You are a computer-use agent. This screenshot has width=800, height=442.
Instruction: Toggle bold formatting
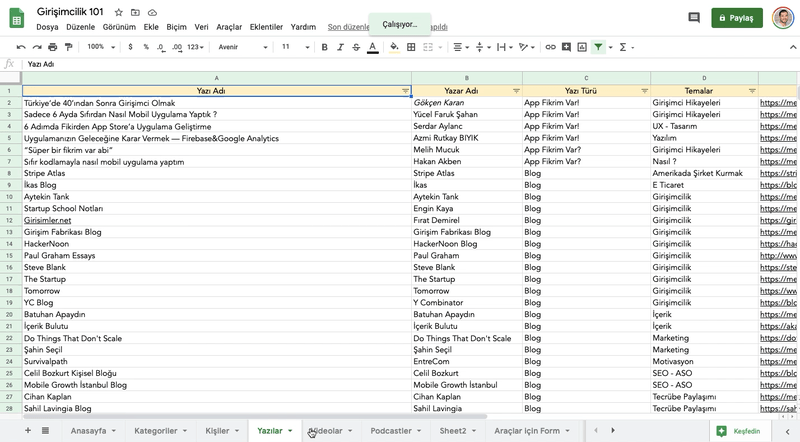[324, 47]
